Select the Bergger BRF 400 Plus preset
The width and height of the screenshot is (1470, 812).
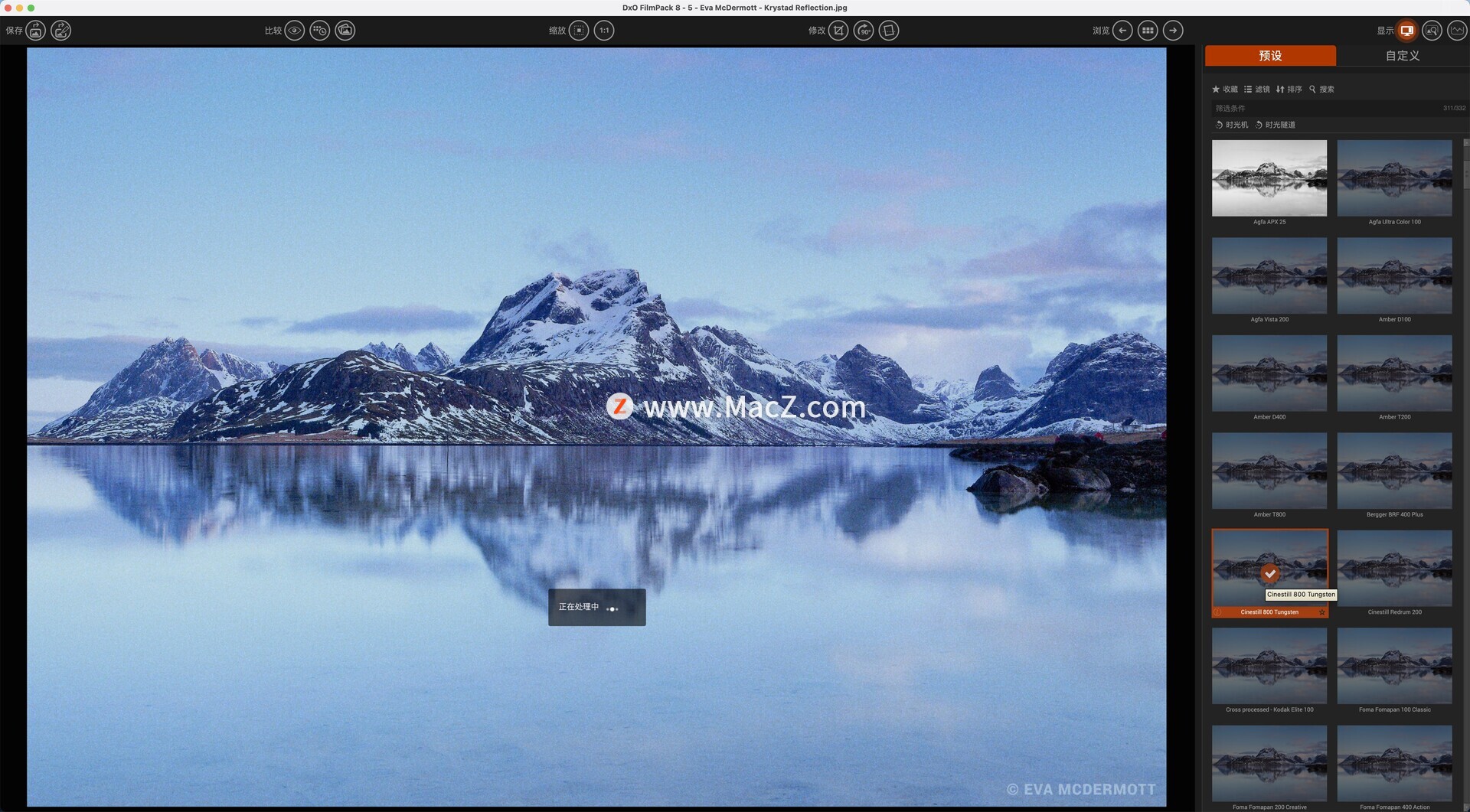(x=1394, y=471)
